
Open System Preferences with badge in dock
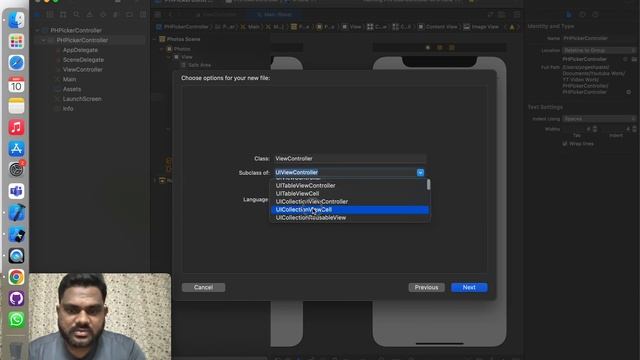click(x=16, y=170)
